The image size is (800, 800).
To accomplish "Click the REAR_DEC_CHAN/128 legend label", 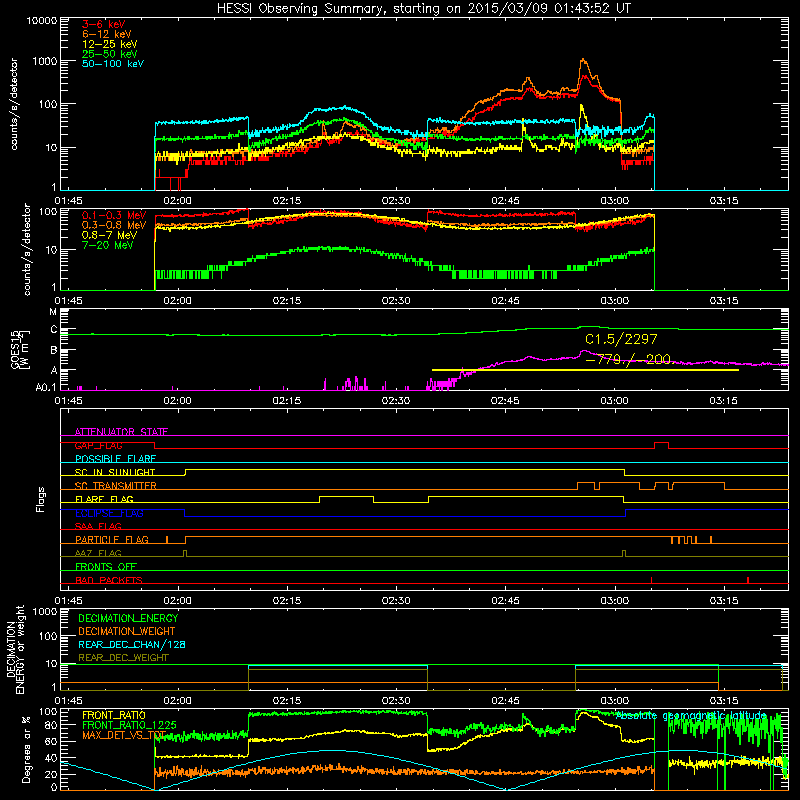I will [x=132, y=644].
